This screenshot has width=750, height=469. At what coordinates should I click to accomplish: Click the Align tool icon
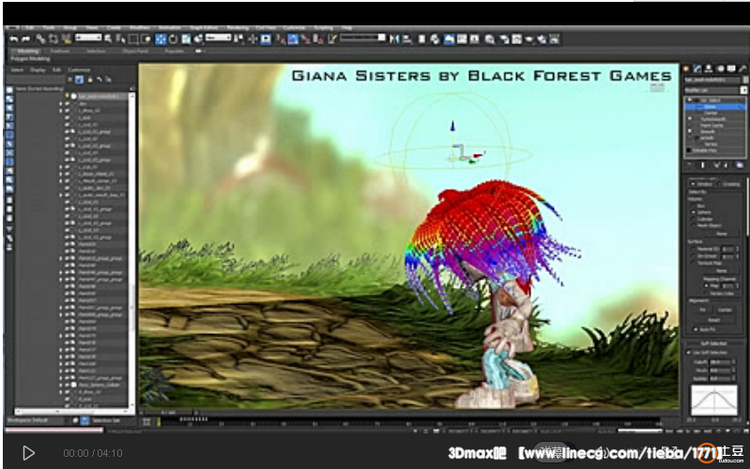point(407,39)
